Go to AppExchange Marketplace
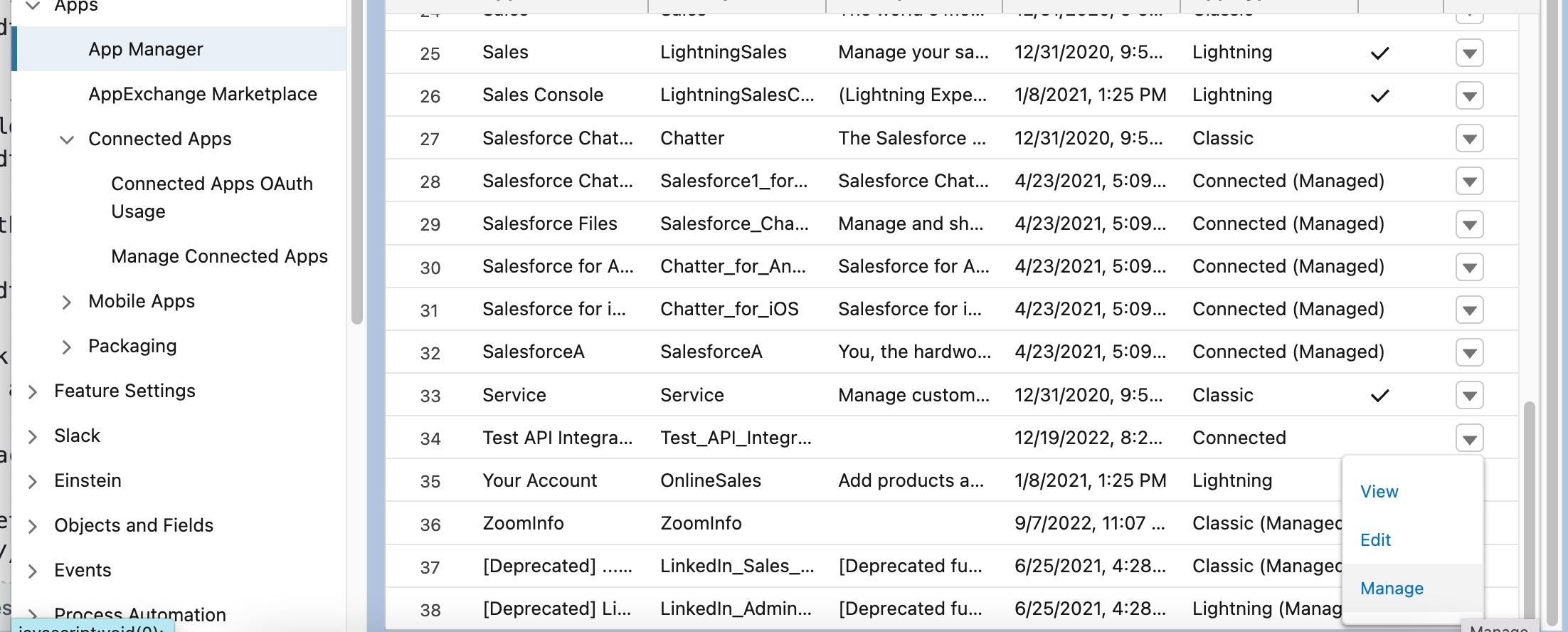 tap(203, 94)
